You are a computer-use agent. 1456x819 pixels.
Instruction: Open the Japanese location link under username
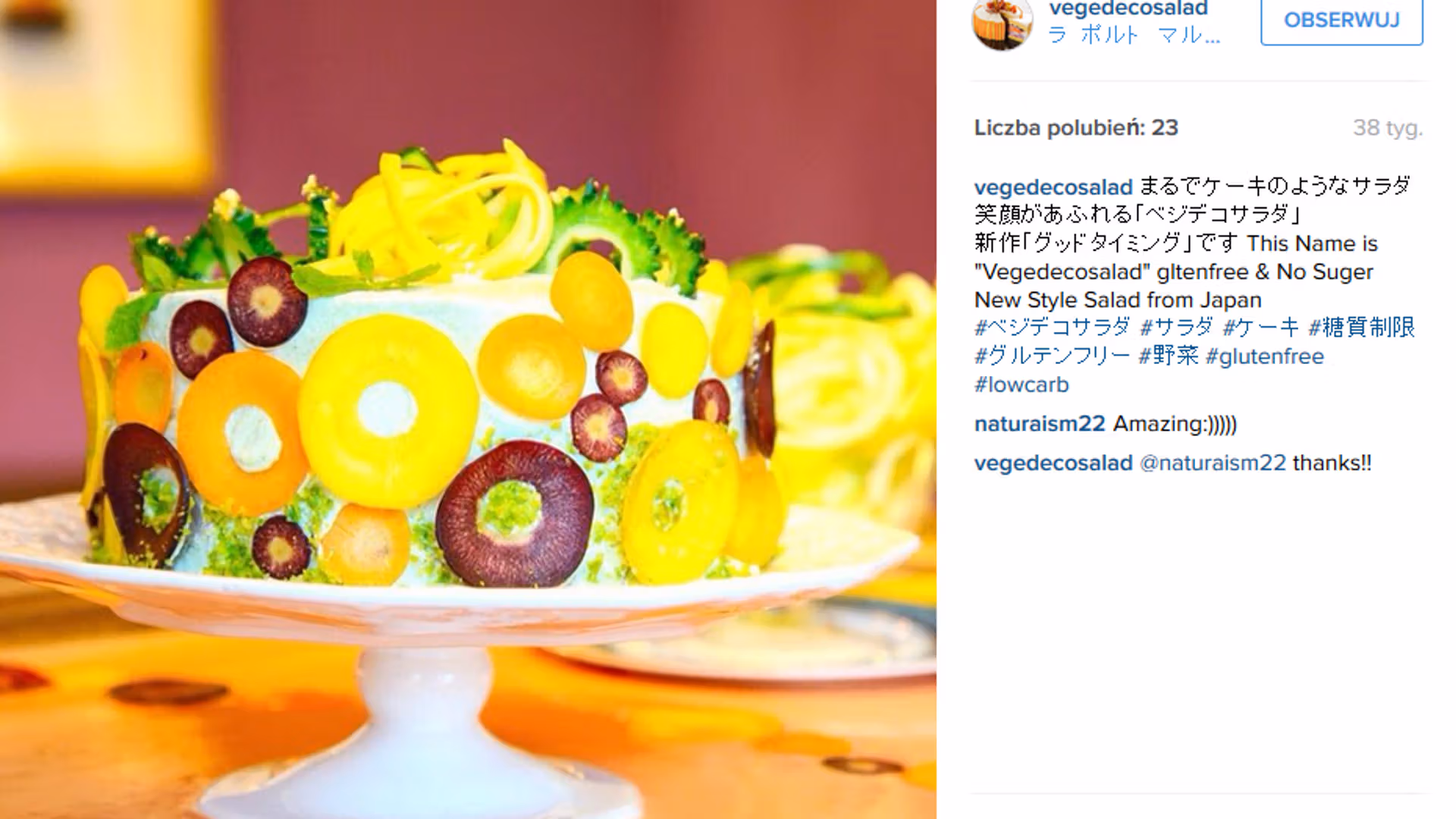click(x=1134, y=35)
